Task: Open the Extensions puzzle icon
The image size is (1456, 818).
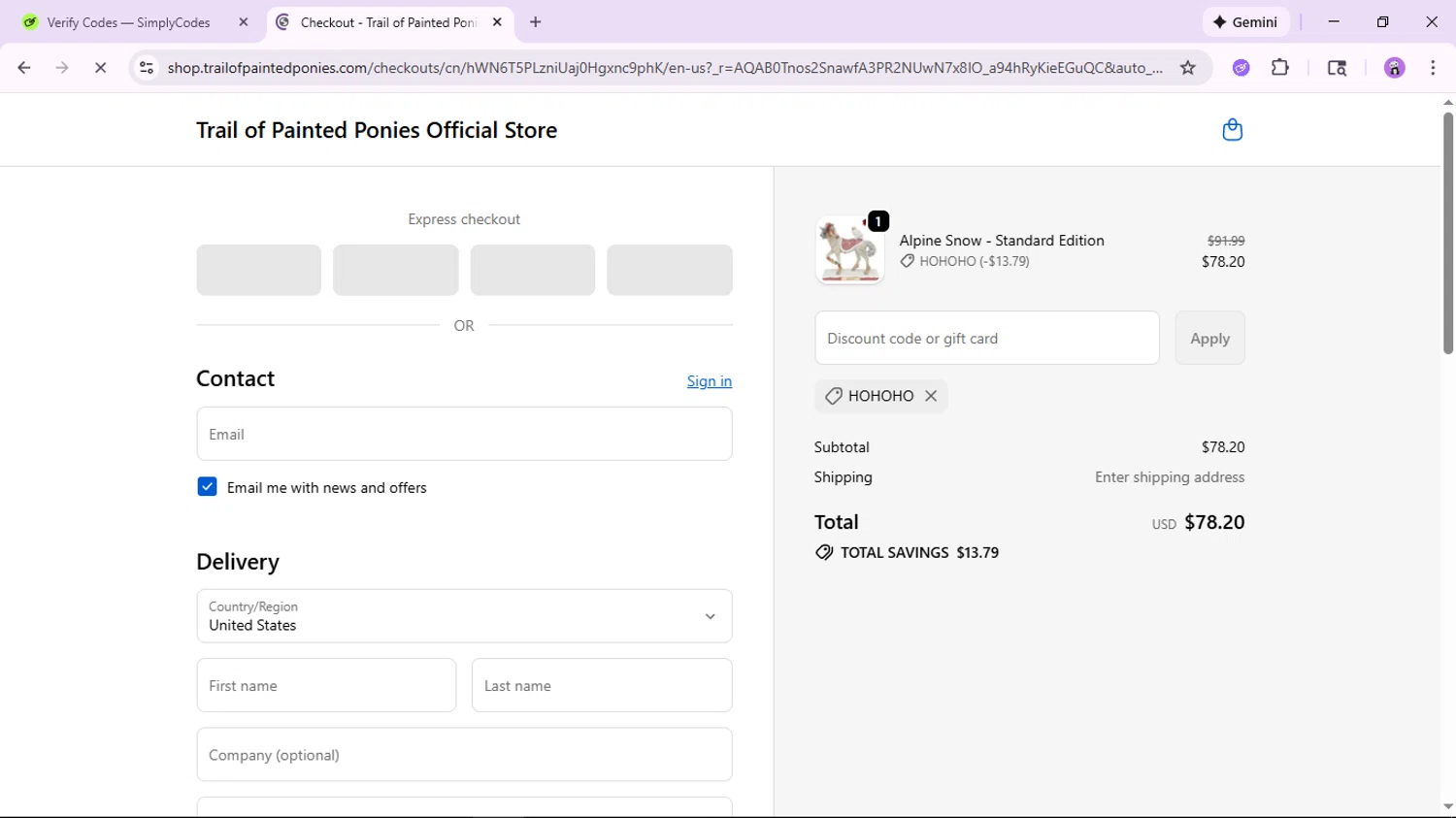Action: pyautogui.click(x=1280, y=68)
